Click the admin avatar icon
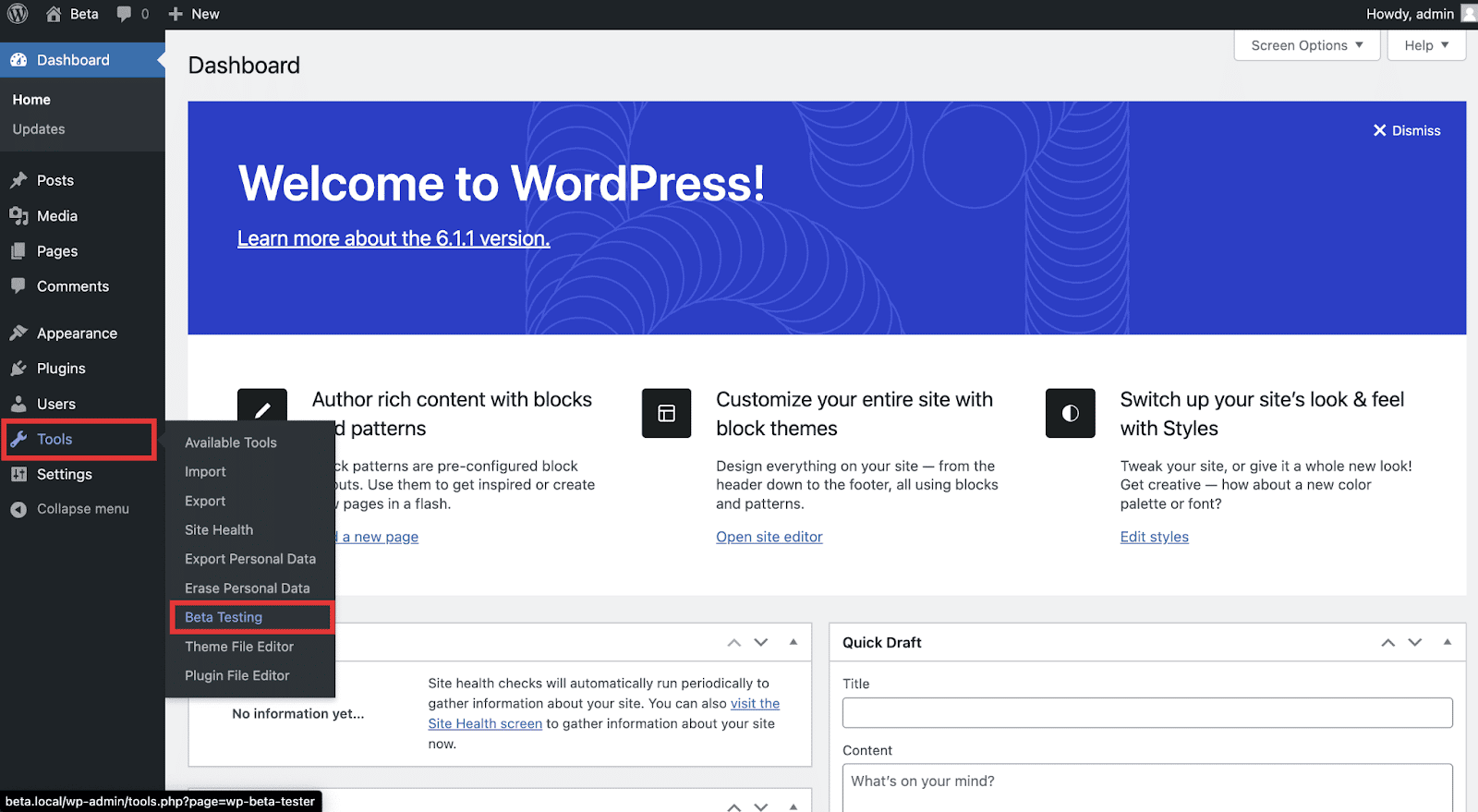Image resolution: width=1478 pixels, height=812 pixels. pyautogui.click(x=1469, y=13)
